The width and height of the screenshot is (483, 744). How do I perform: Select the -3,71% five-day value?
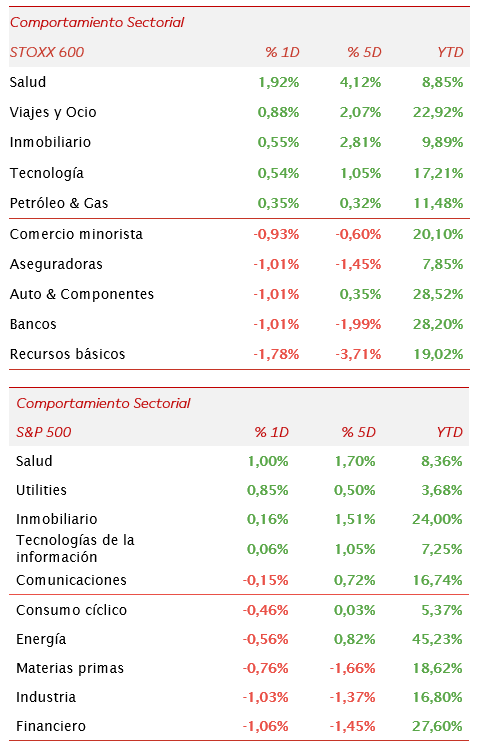[x=358, y=354]
